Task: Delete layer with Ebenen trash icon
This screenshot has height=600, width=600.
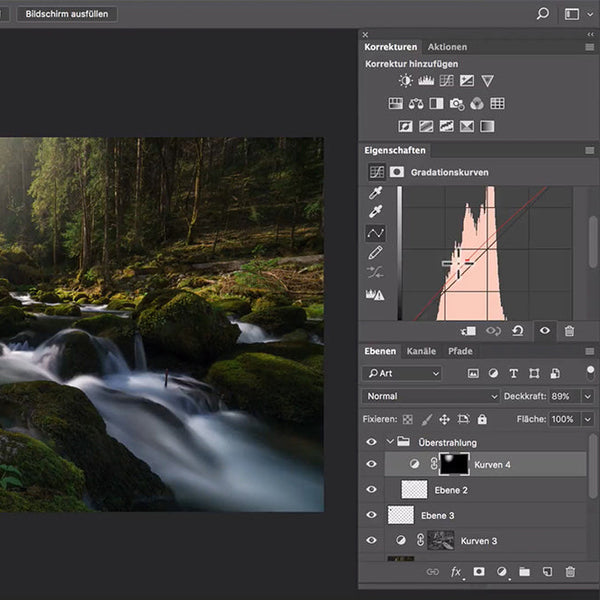Action: point(570,572)
